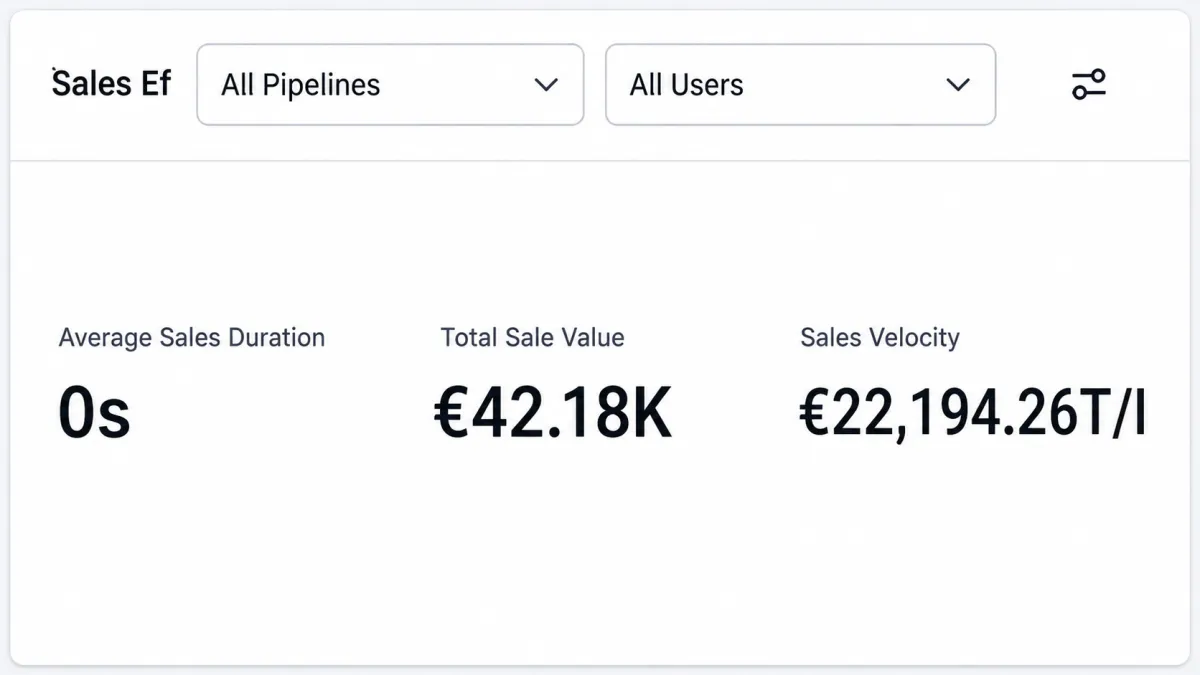Click the All Pipelines text in selector
The width and height of the screenshot is (1200, 675).
(x=300, y=85)
